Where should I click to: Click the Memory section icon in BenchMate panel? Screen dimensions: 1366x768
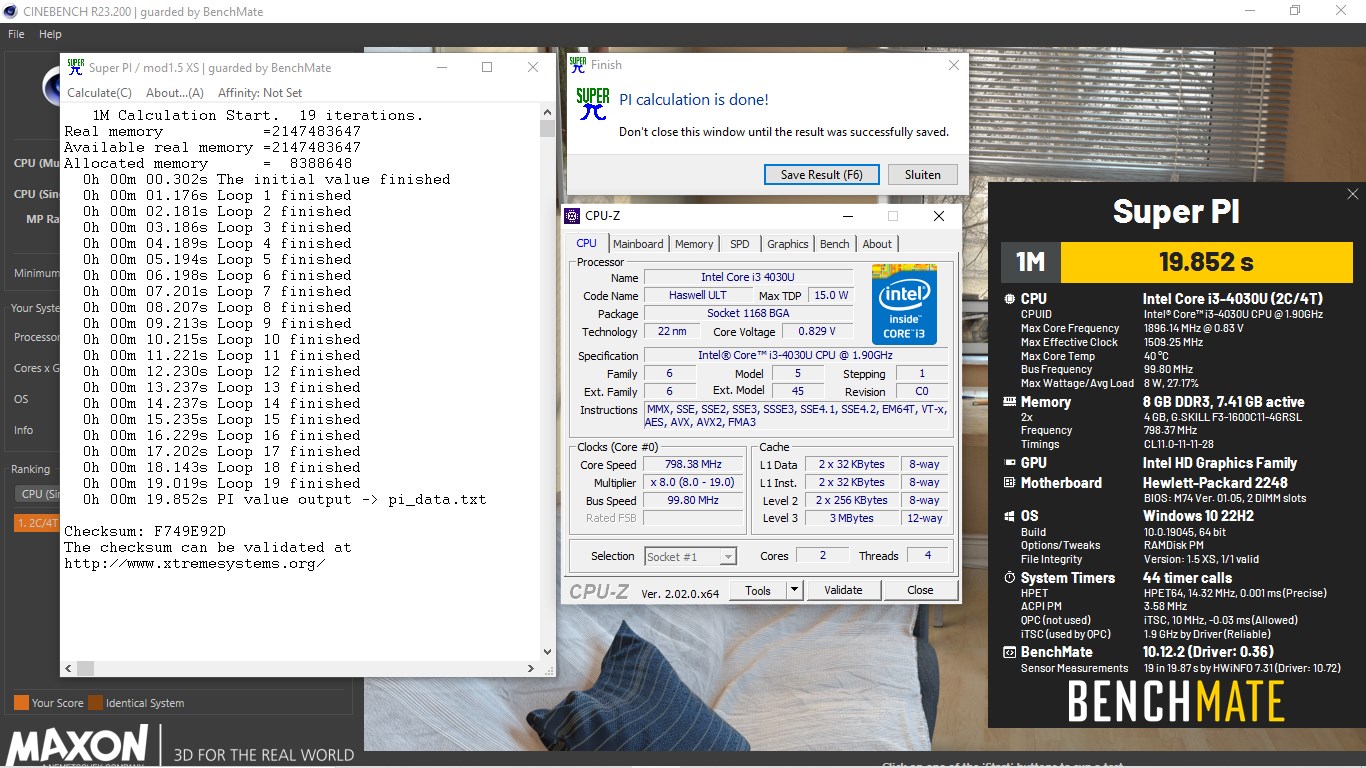tap(1009, 402)
